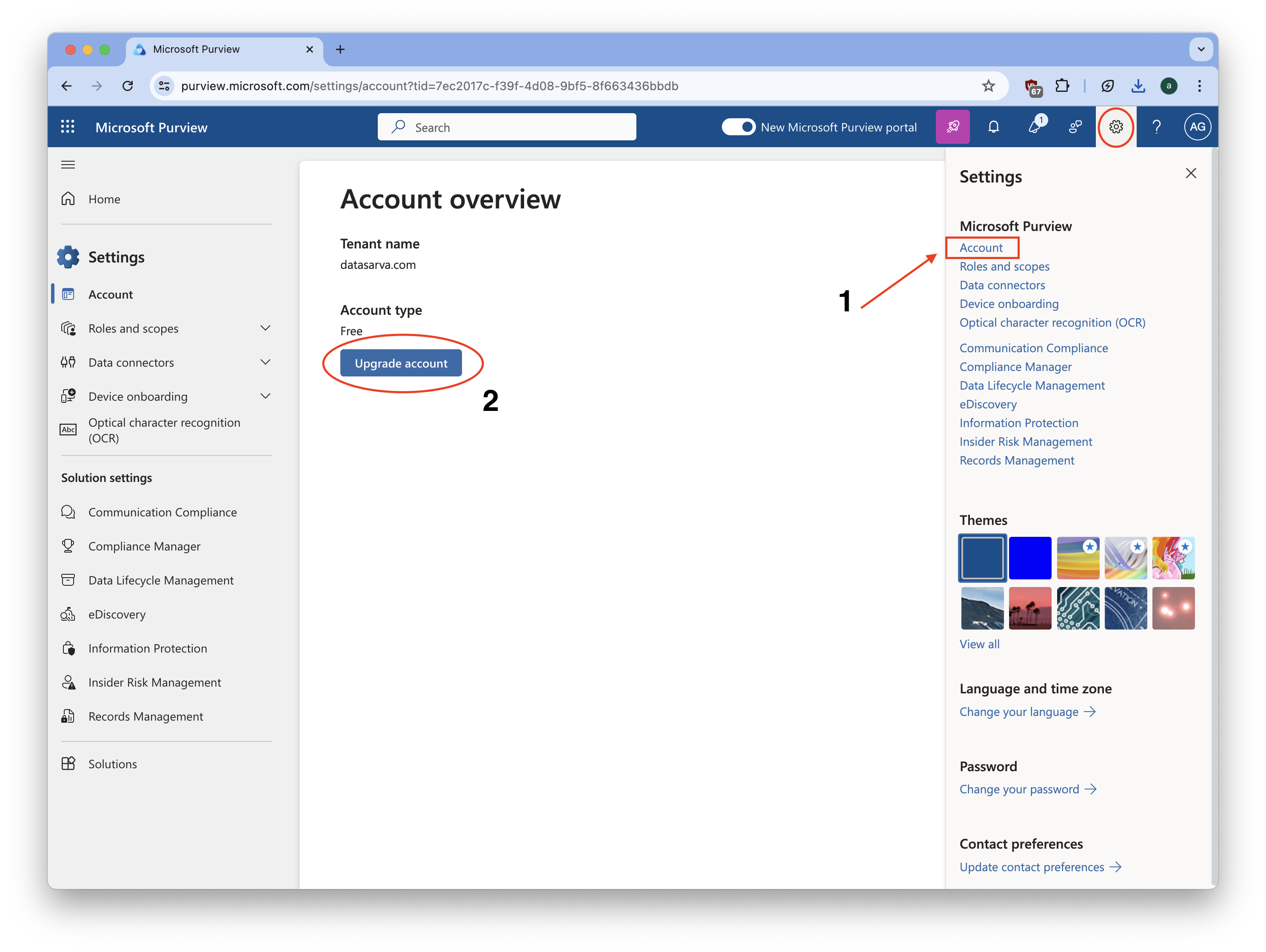Open the what's new icon with badge
1266x952 pixels.
click(1035, 126)
